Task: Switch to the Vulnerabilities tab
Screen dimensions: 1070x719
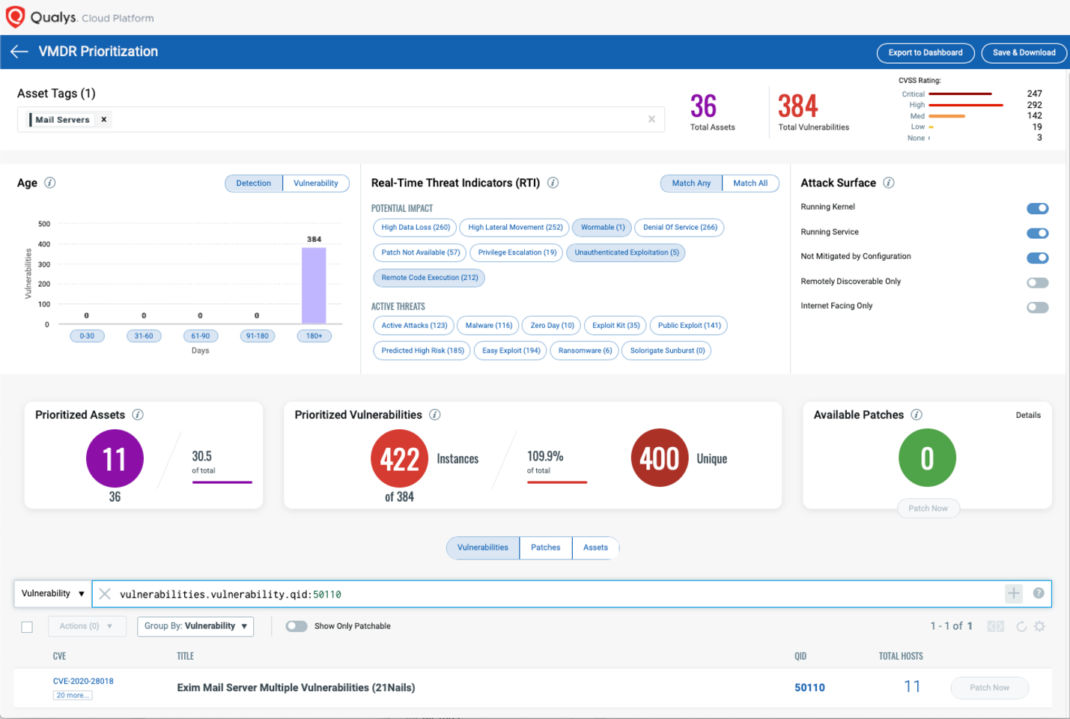Action: 482,548
